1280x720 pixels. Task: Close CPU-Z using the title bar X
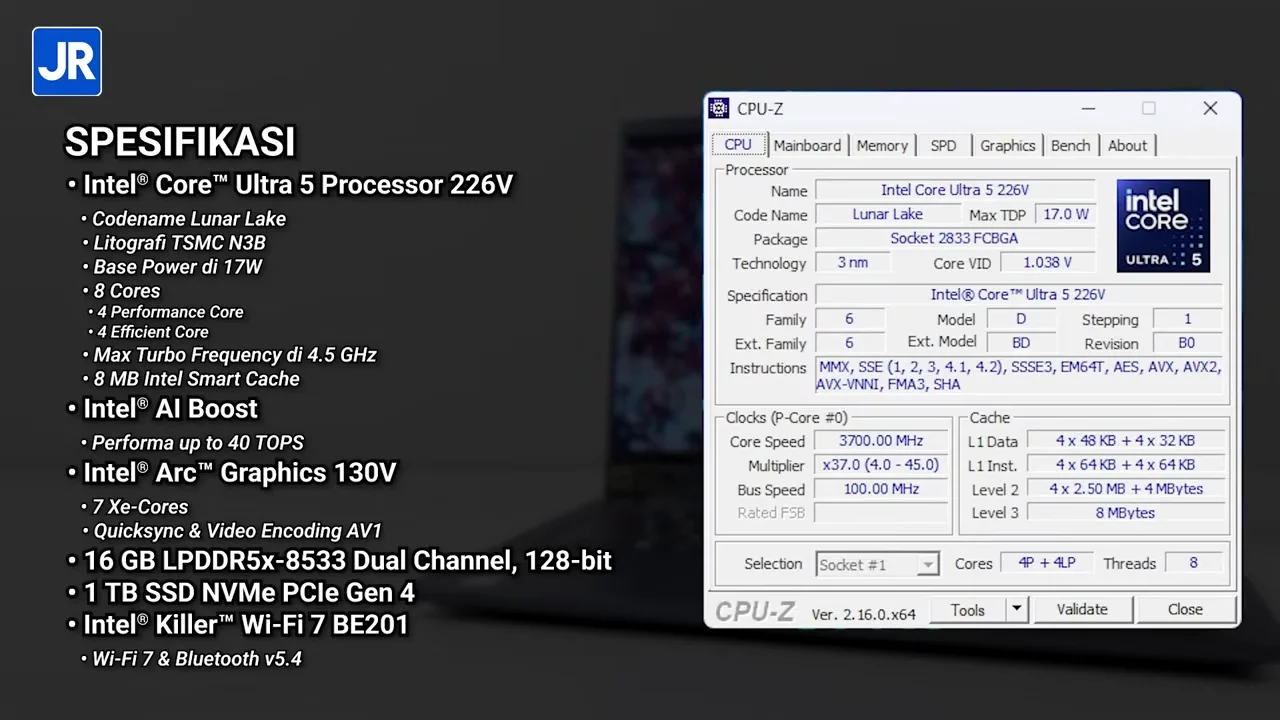click(1210, 109)
